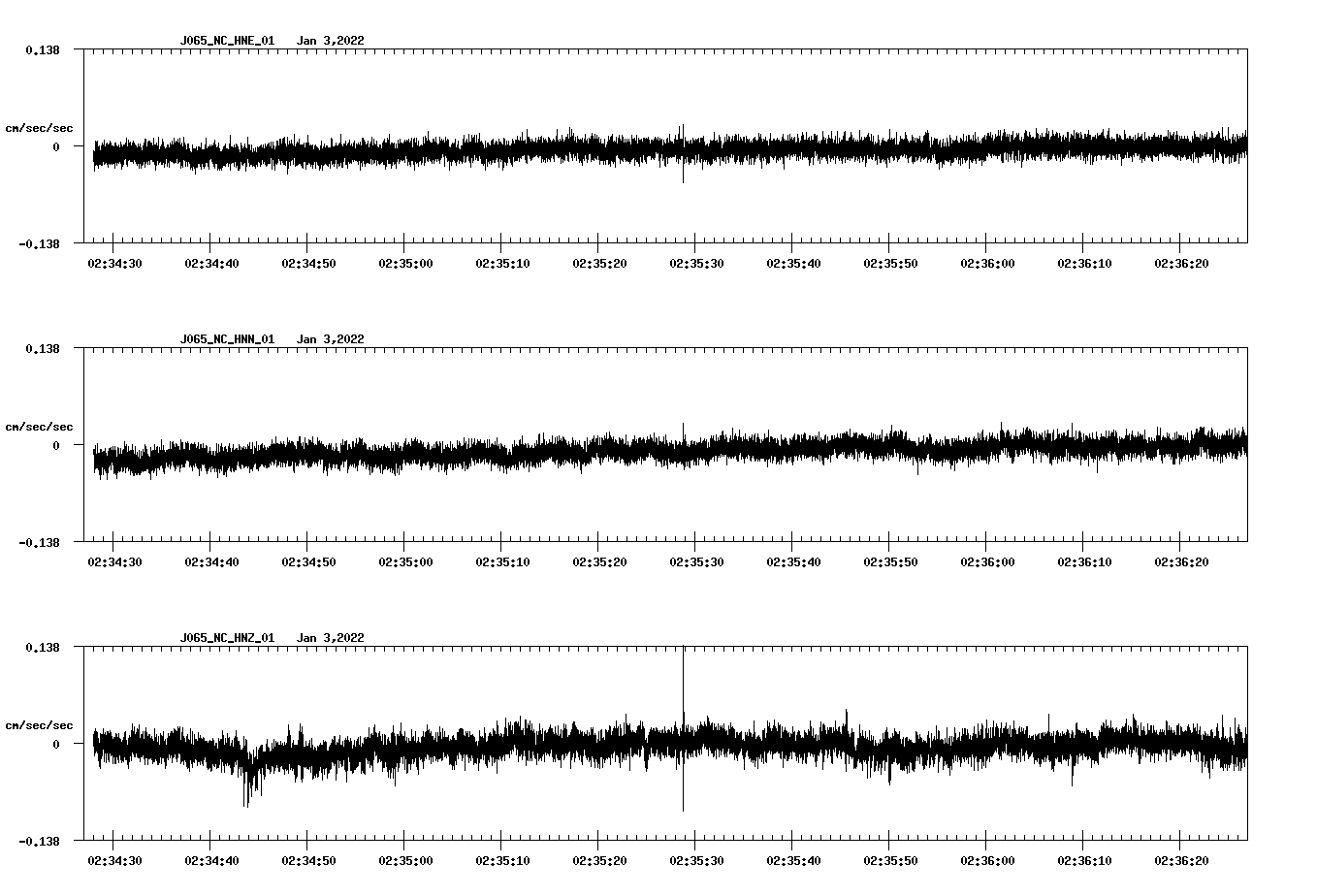Click the J065_NC_HNZ_01 channel title

227,638
